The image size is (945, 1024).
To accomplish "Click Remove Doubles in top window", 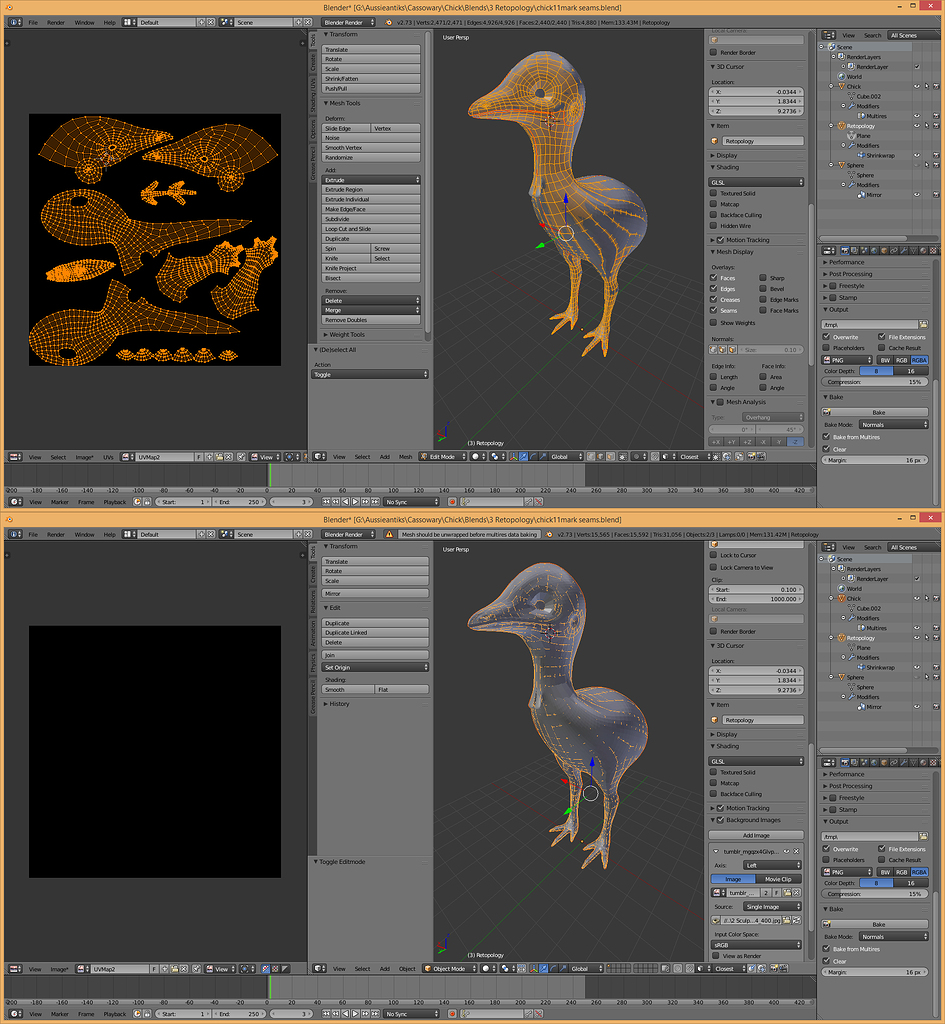I will 370,320.
